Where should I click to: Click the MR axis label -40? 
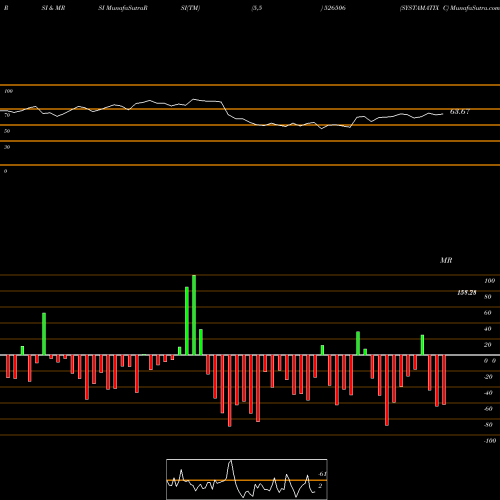click(488, 393)
